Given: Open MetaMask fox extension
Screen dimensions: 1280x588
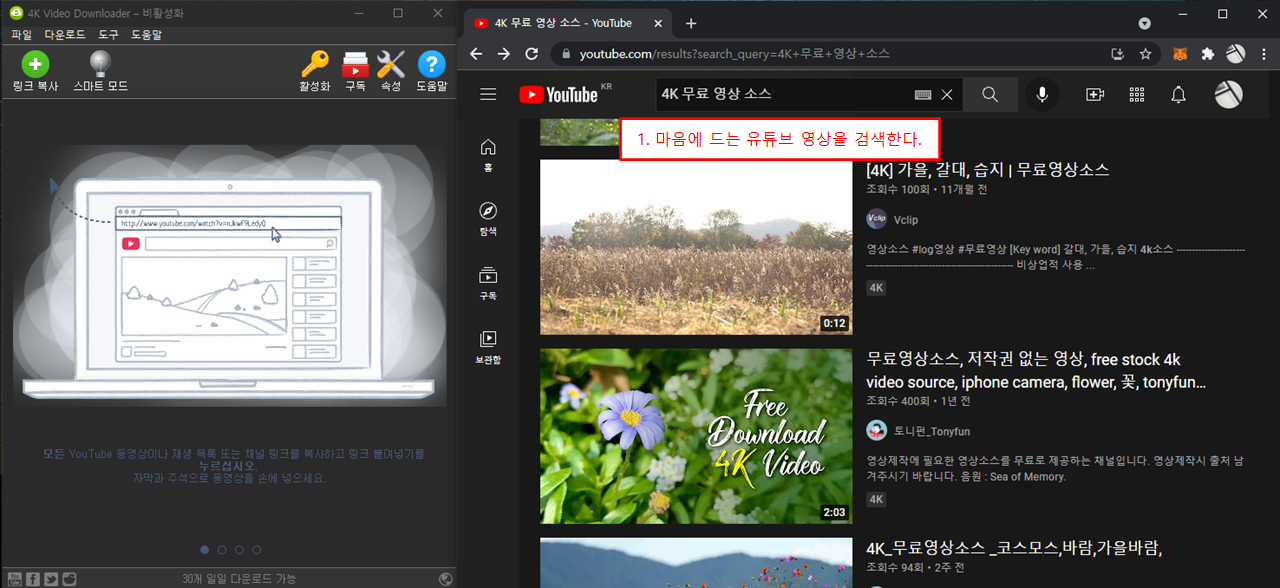Looking at the screenshot, I should [1181, 54].
